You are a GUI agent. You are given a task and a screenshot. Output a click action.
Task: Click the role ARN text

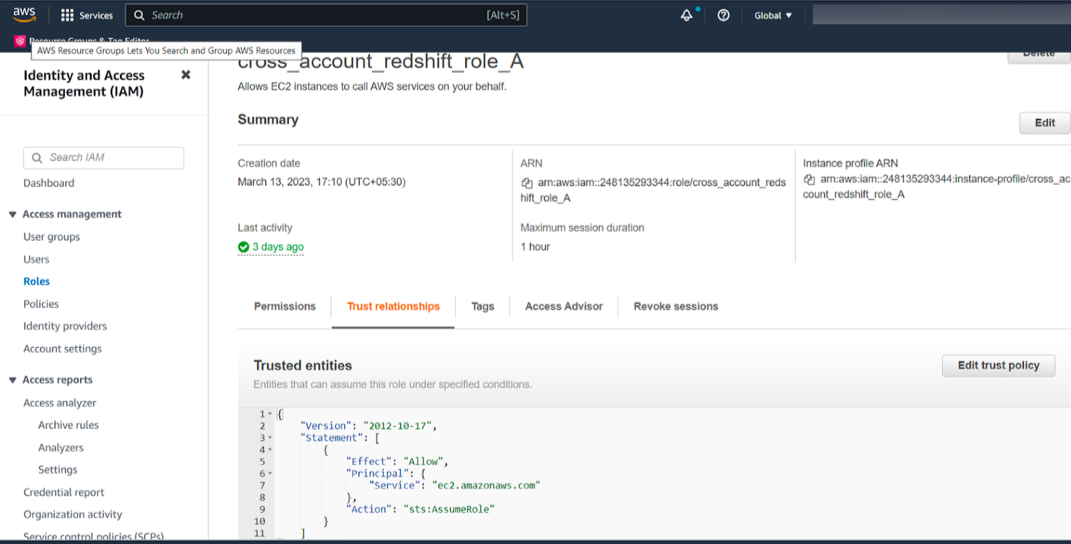(653, 190)
